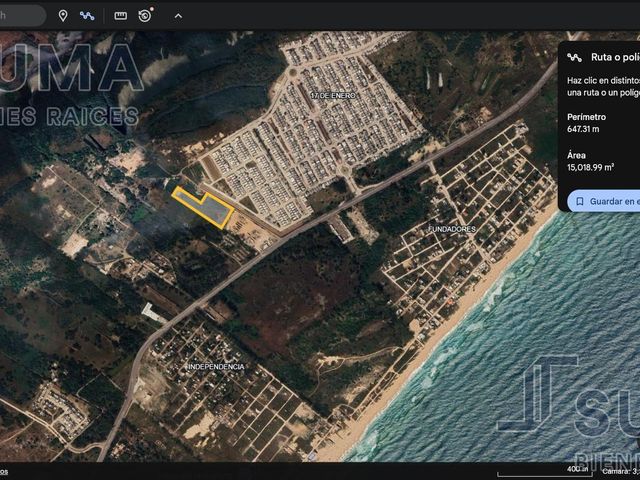
Task: Click the yellow outlined polygon on map
Action: [x=203, y=207]
